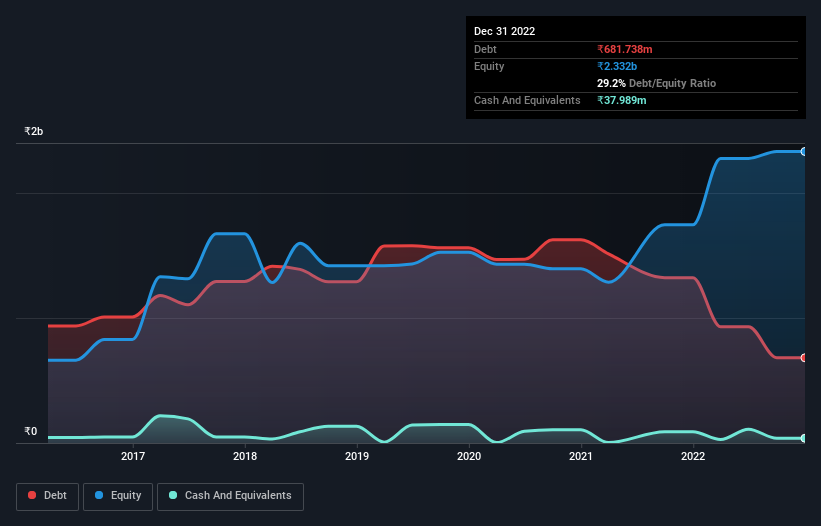The width and height of the screenshot is (821, 526).
Task: Click the 2021 x-axis label
Action: (581, 456)
